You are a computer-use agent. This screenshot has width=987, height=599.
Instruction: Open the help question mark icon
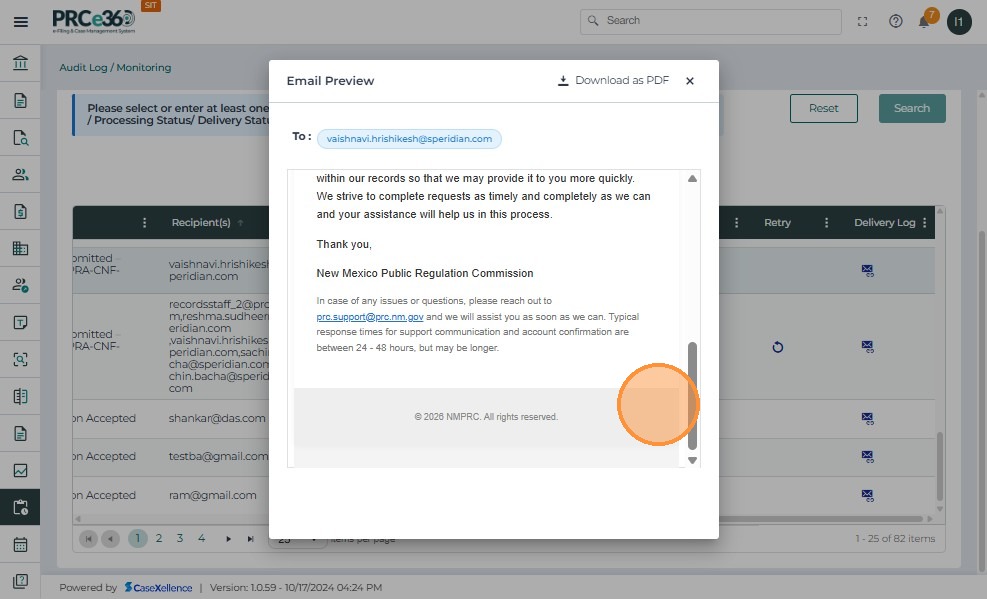(x=895, y=21)
